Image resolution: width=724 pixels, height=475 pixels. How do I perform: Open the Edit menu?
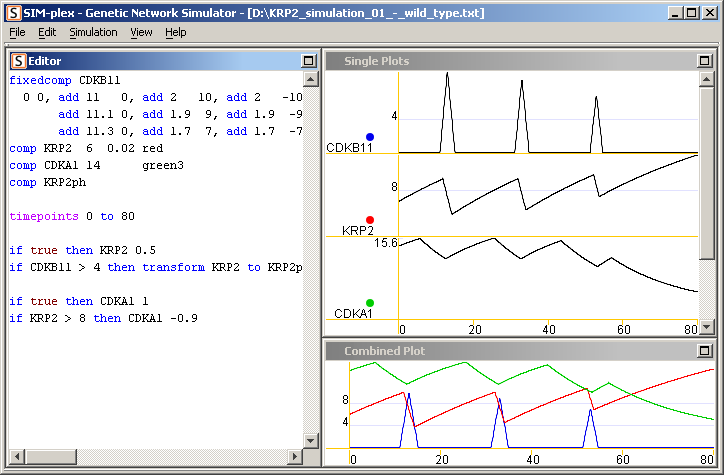(47, 32)
